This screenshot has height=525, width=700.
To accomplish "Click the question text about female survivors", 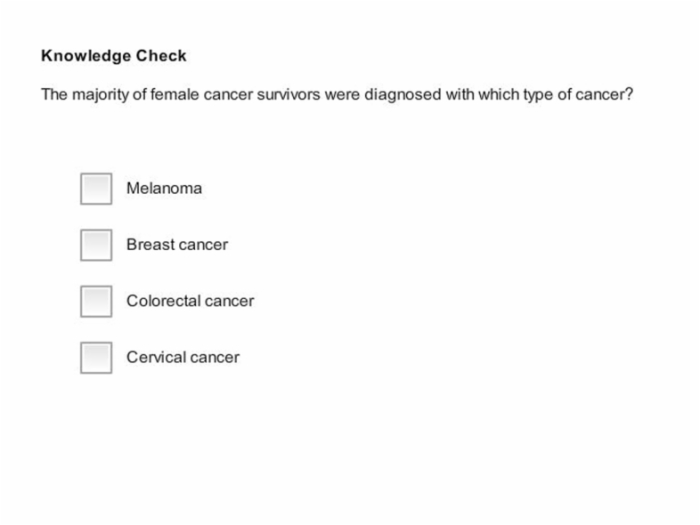I will tap(337, 95).
